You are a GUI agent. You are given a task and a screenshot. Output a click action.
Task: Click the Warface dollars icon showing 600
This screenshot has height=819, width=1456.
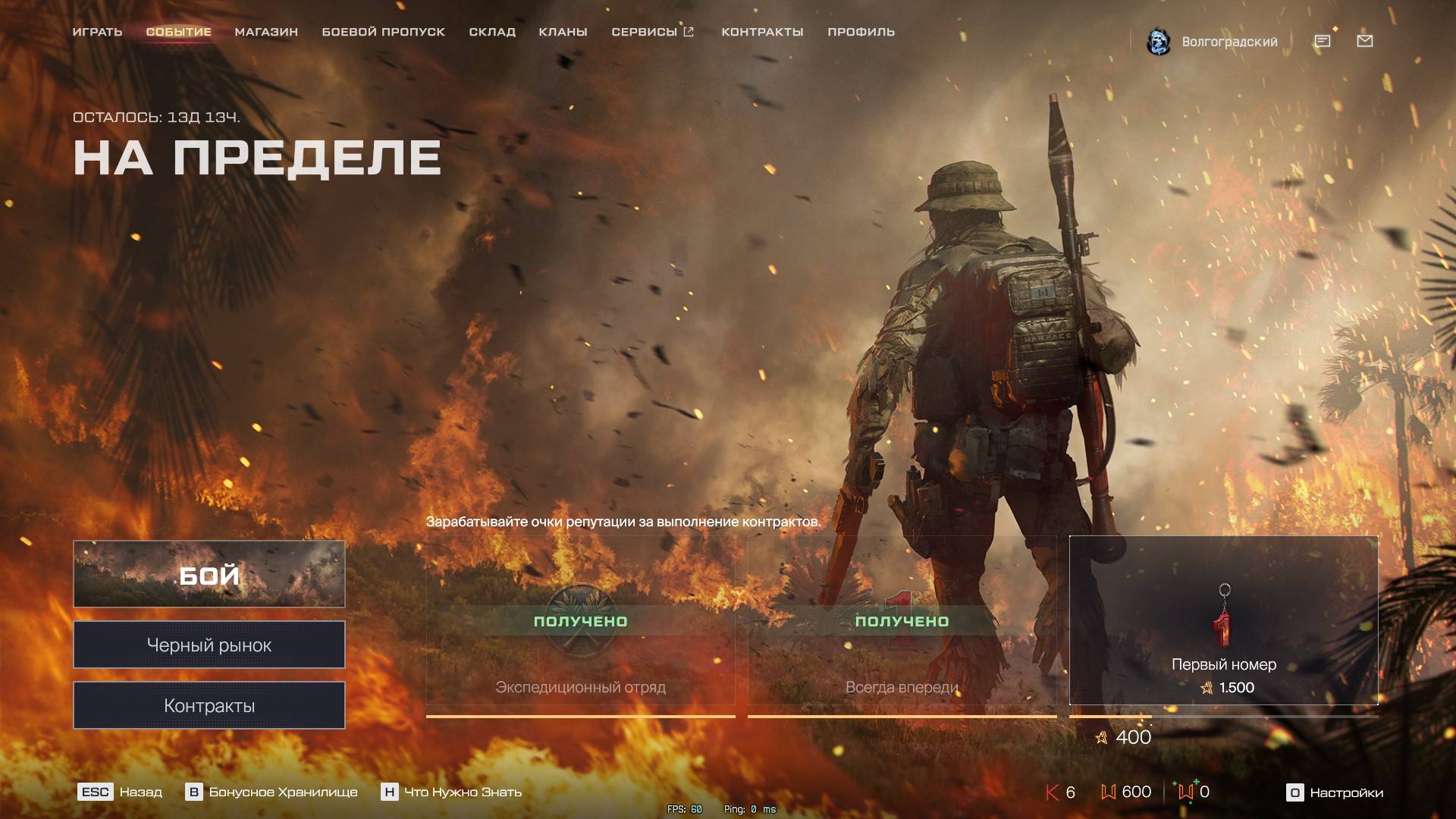point(1109,792)
